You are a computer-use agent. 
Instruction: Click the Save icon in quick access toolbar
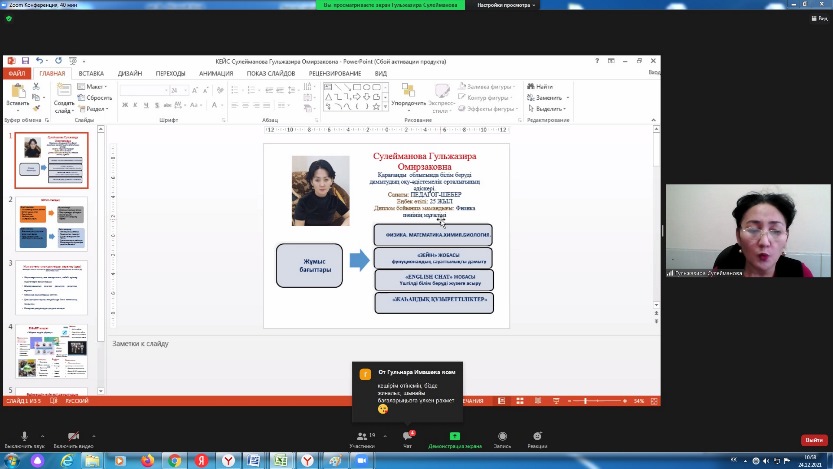pyautogui.click(x=24, y=61)
